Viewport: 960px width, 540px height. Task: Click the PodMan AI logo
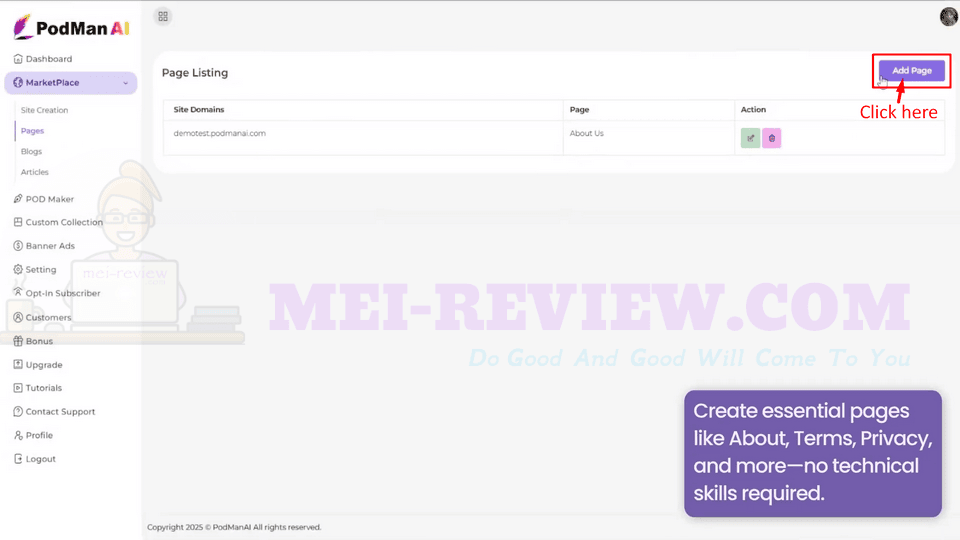point(71,28)
